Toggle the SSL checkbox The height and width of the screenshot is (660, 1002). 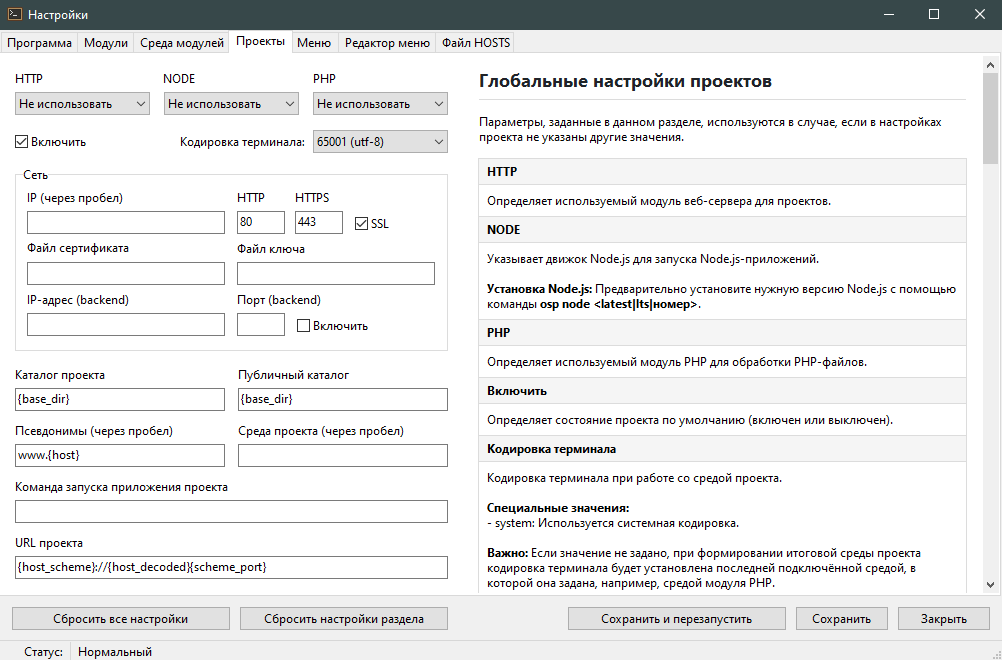click(359, 223)
